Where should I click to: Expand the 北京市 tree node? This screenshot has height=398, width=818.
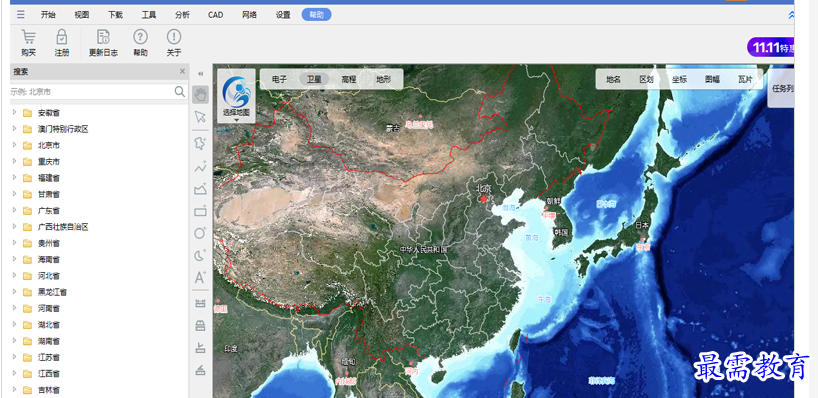coord(15,144)
